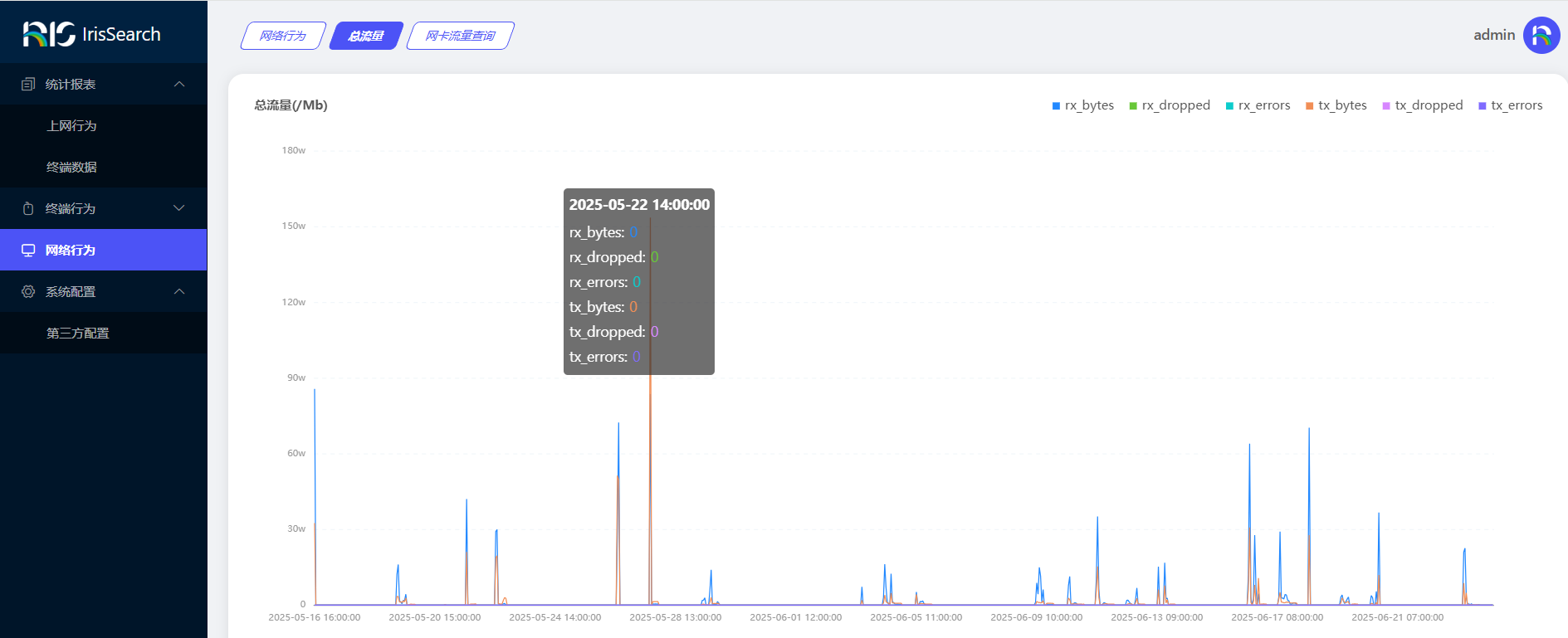1568x638 pixels.
Task: Open 上网行为 in the sidebar
Action: tap(71, 126)
